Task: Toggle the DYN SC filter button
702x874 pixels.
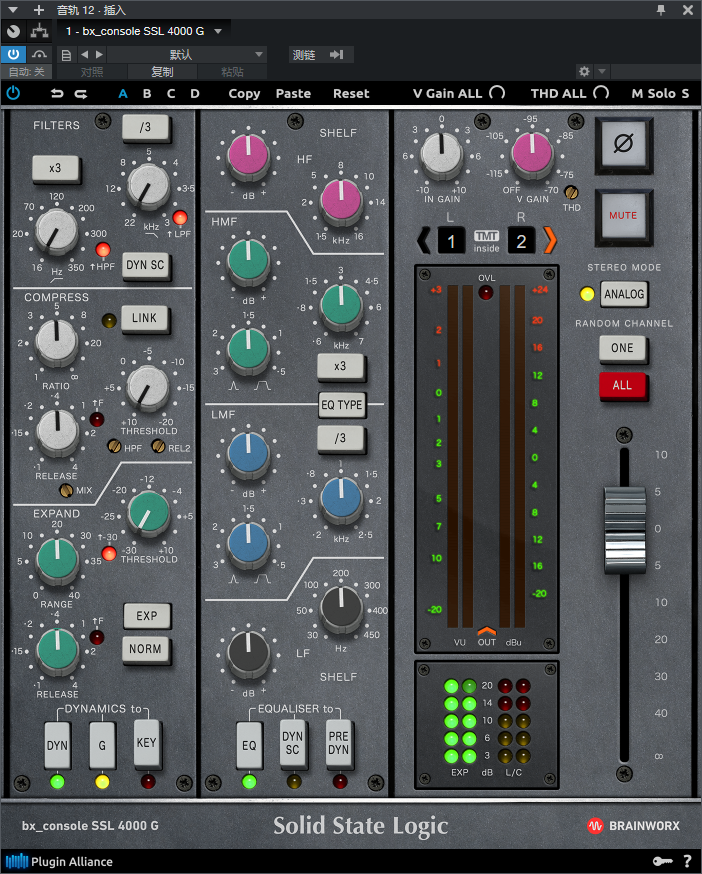Action: pos(146,265)
